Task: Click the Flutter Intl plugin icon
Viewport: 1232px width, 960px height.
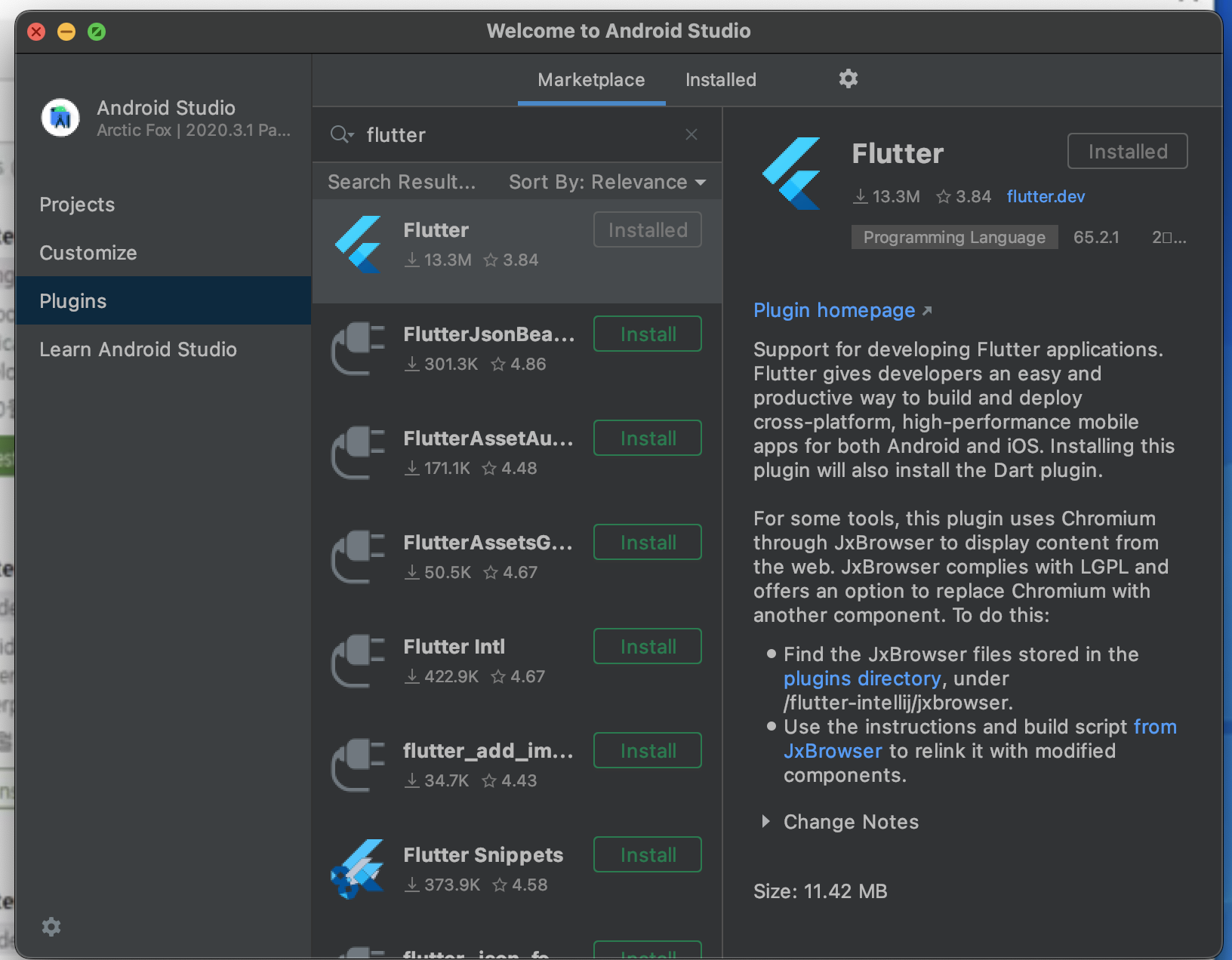Action: click(x=359, y=660)
